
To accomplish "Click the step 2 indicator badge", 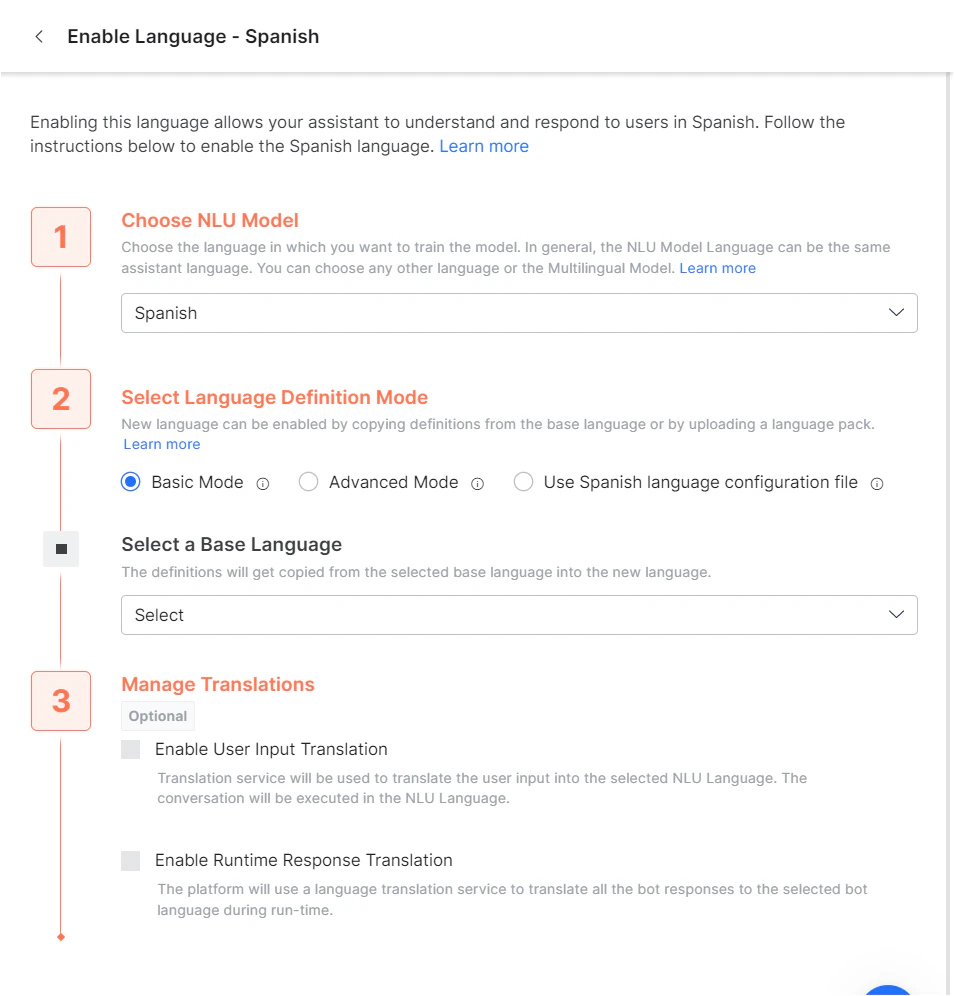I will pyautogui.click(x=60, y=399).
